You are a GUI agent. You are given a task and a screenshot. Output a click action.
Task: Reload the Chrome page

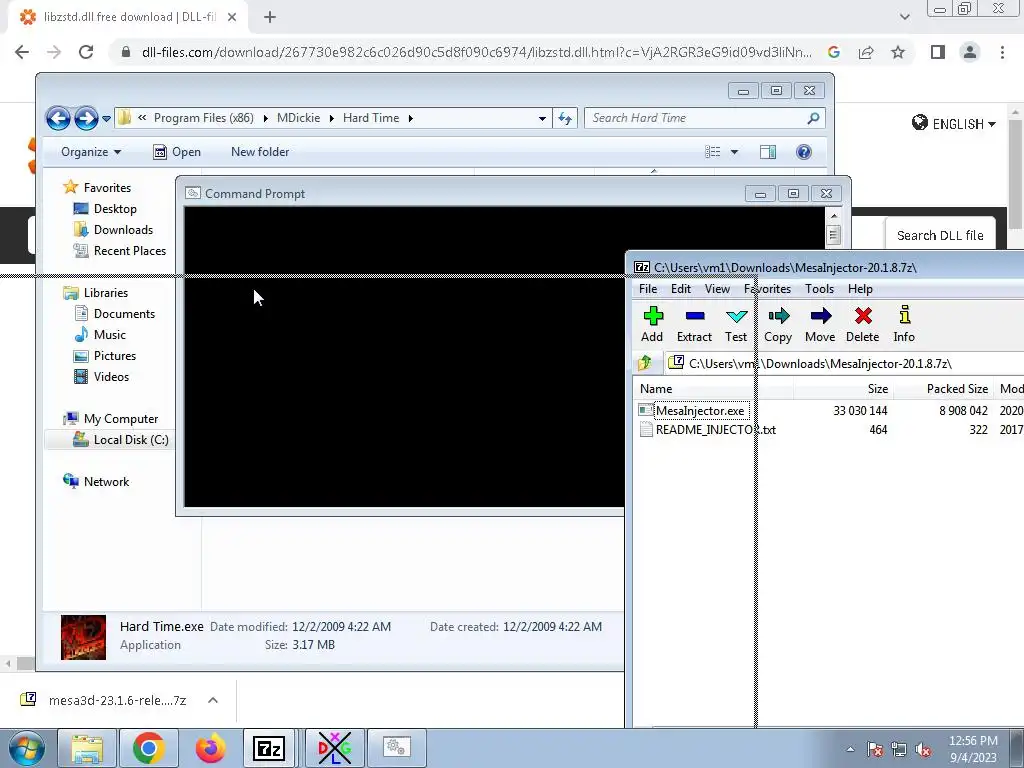click(86, 52)
